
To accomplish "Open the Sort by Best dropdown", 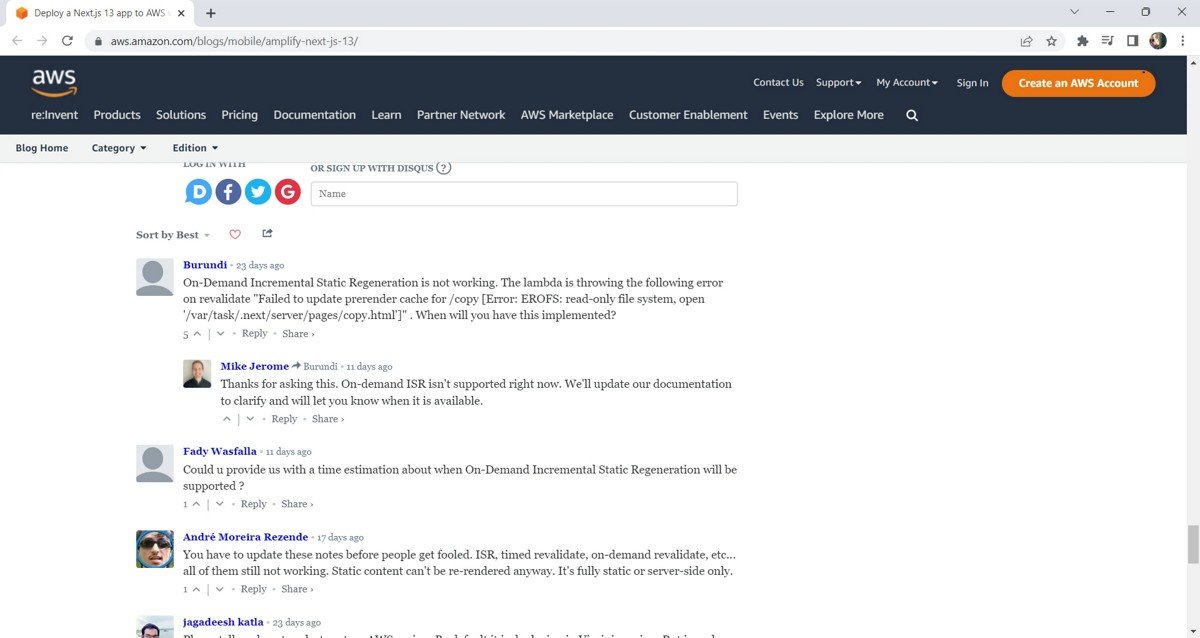I will click(173, 235).
